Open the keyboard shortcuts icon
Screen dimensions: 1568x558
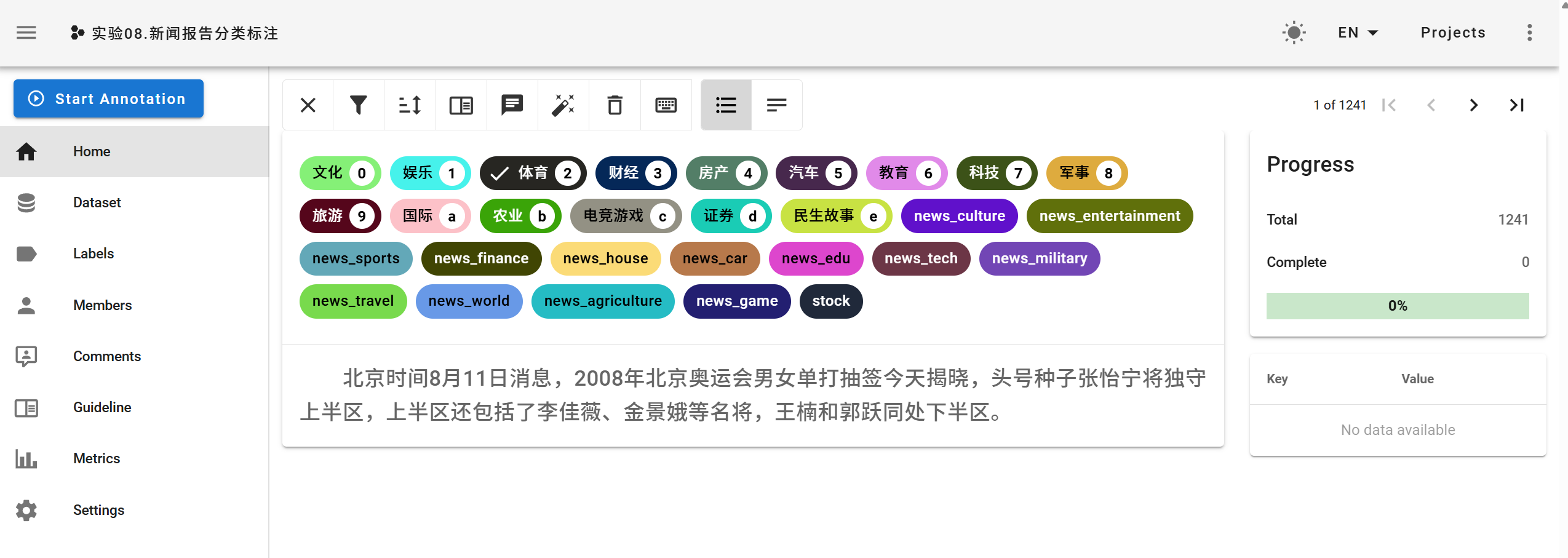tap(666, 105)
